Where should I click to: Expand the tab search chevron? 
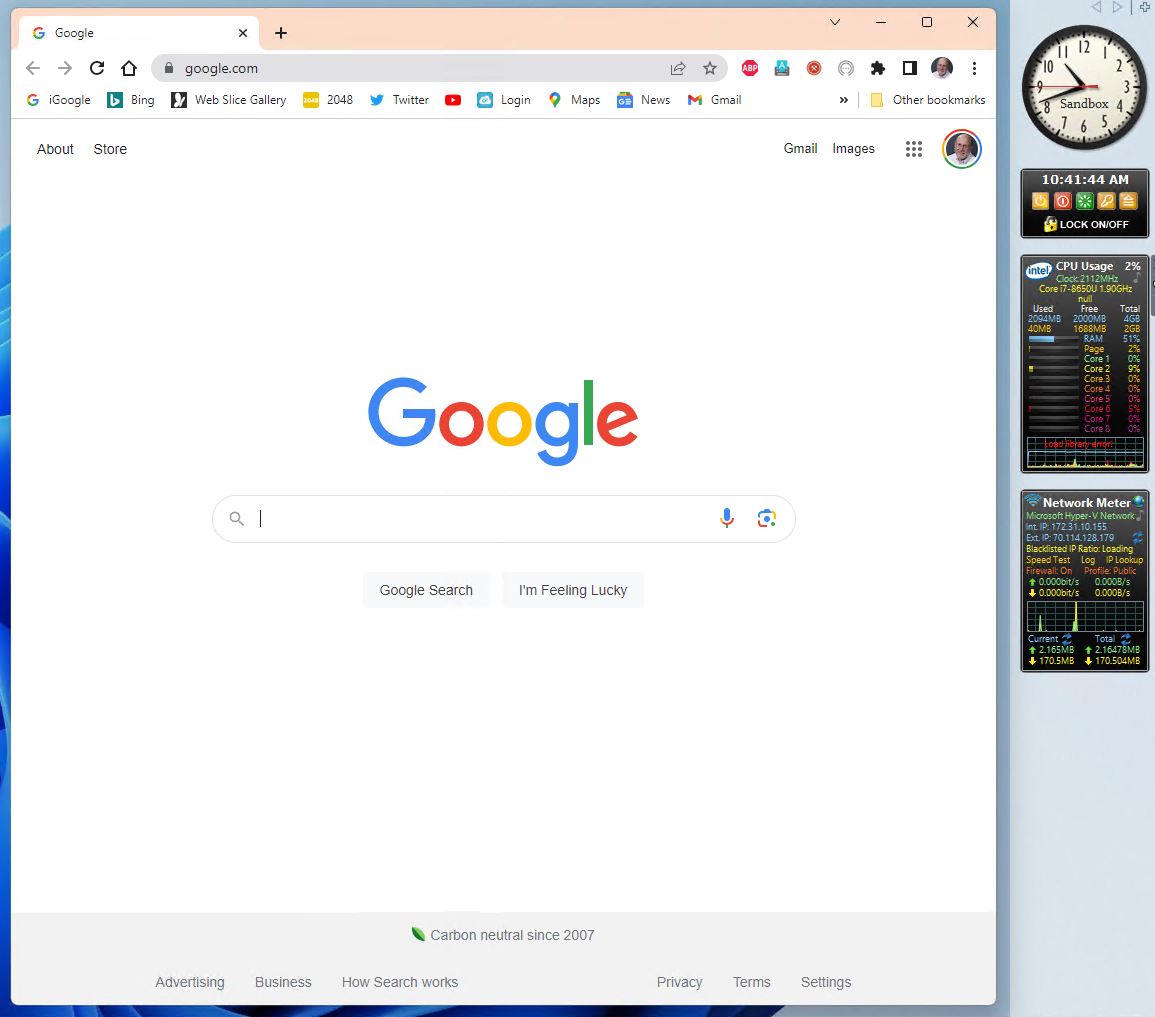835,22
